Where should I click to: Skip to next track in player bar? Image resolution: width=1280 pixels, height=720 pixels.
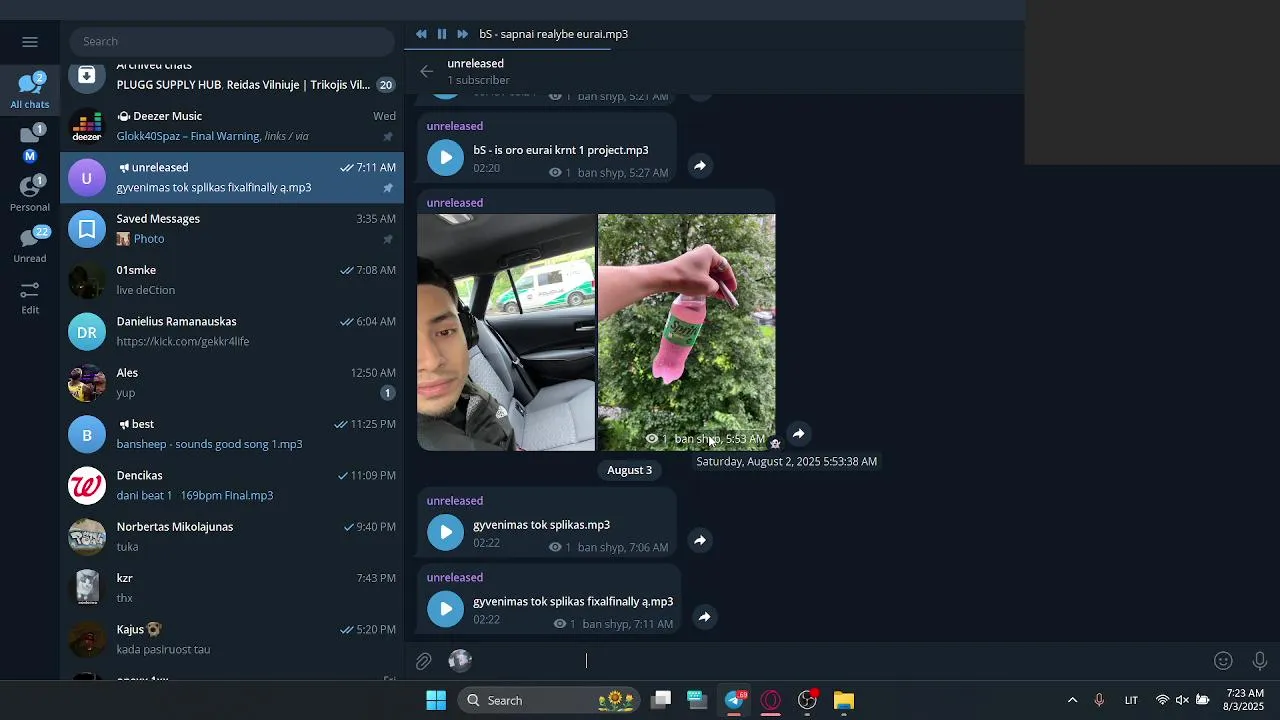click(x=462, y=34)
